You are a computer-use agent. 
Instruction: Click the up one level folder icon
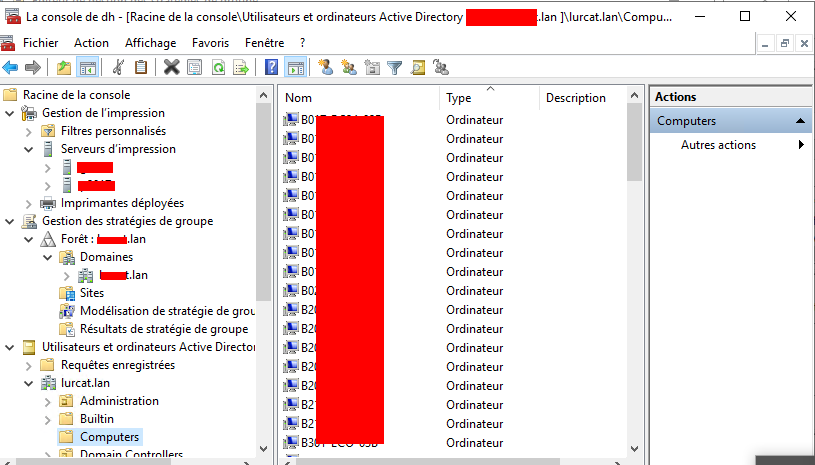click(64, 68)
